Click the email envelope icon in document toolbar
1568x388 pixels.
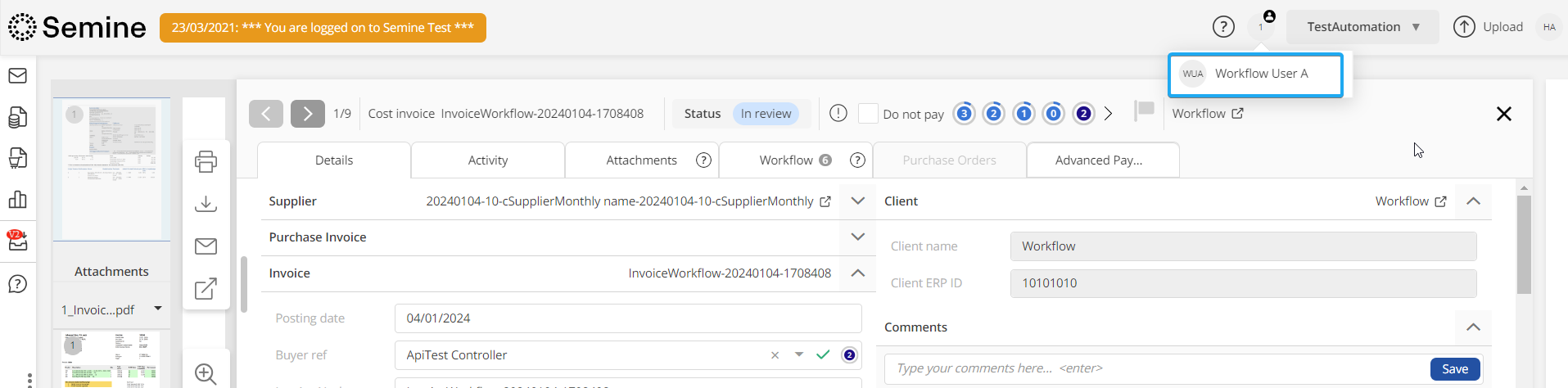click(x=206, y=246)
